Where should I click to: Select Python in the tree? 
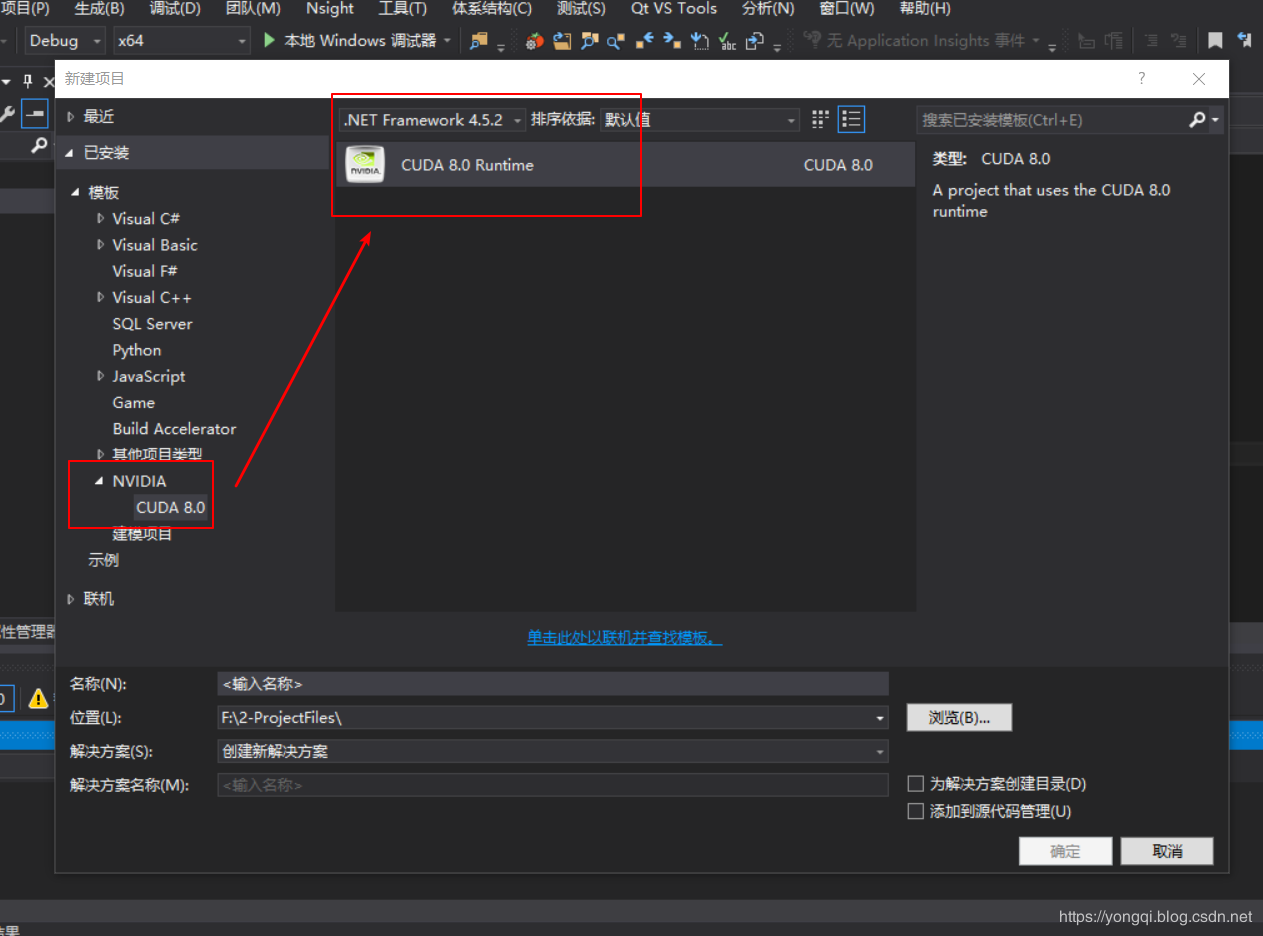137,350
